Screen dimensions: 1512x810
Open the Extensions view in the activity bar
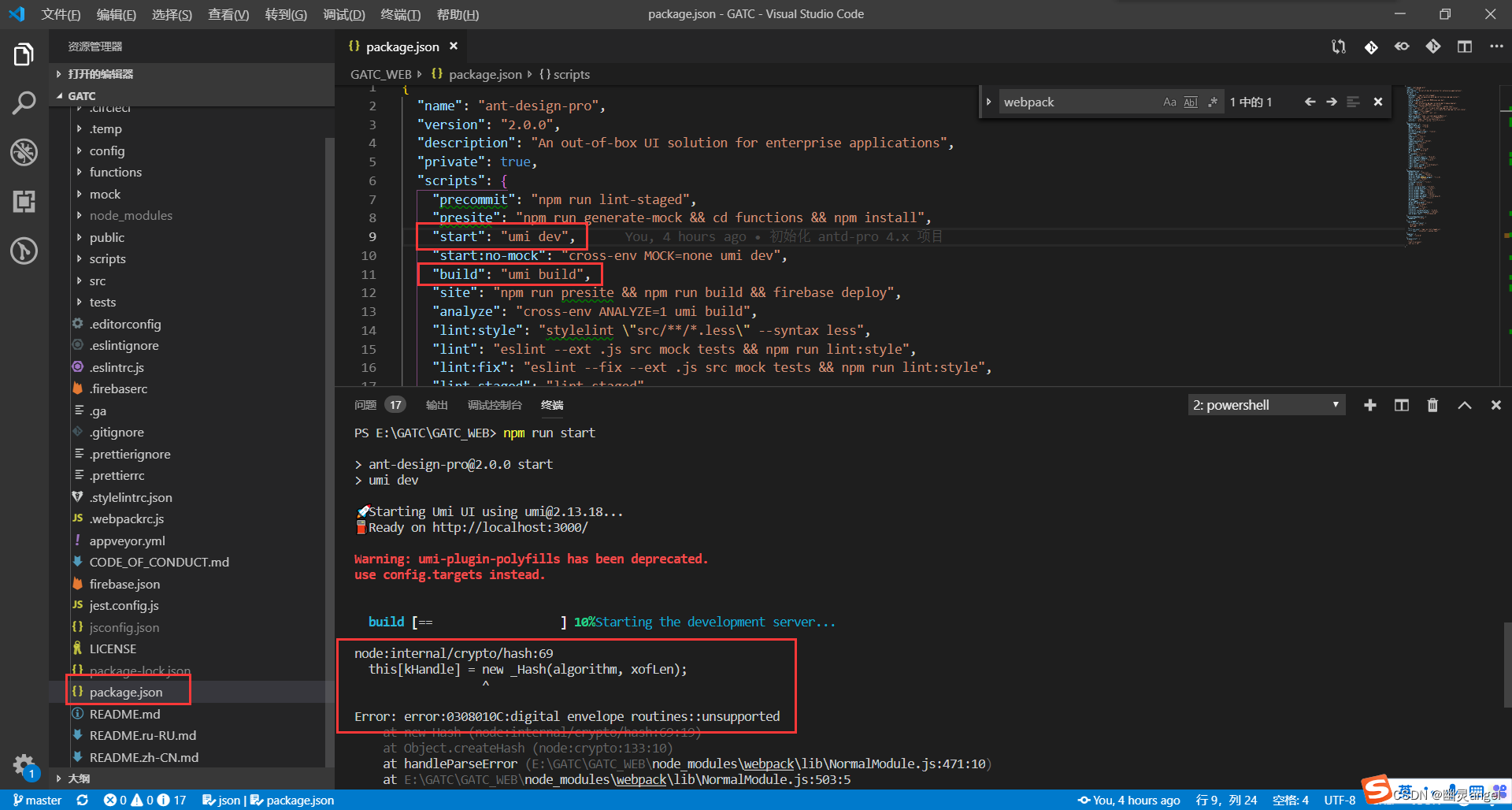pos(24,202)
